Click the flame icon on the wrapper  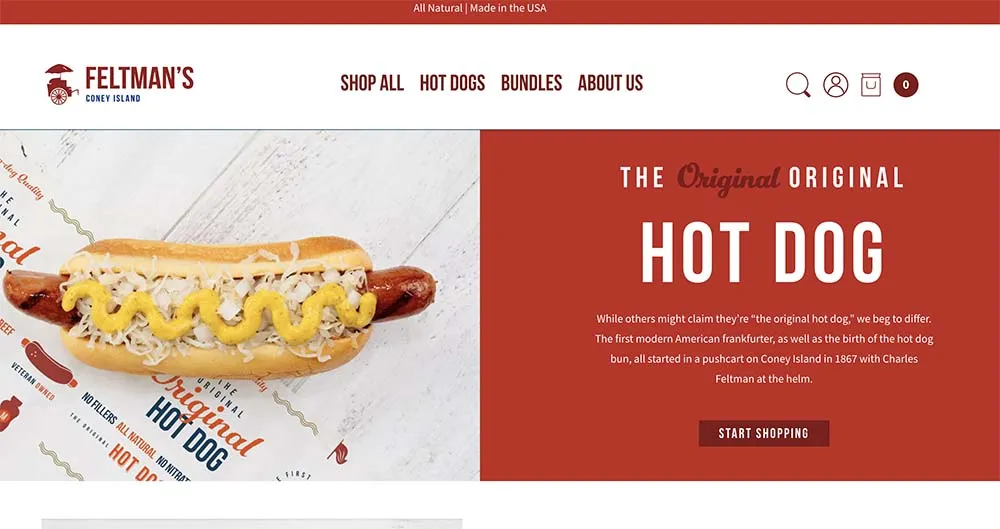pos(339,452)
